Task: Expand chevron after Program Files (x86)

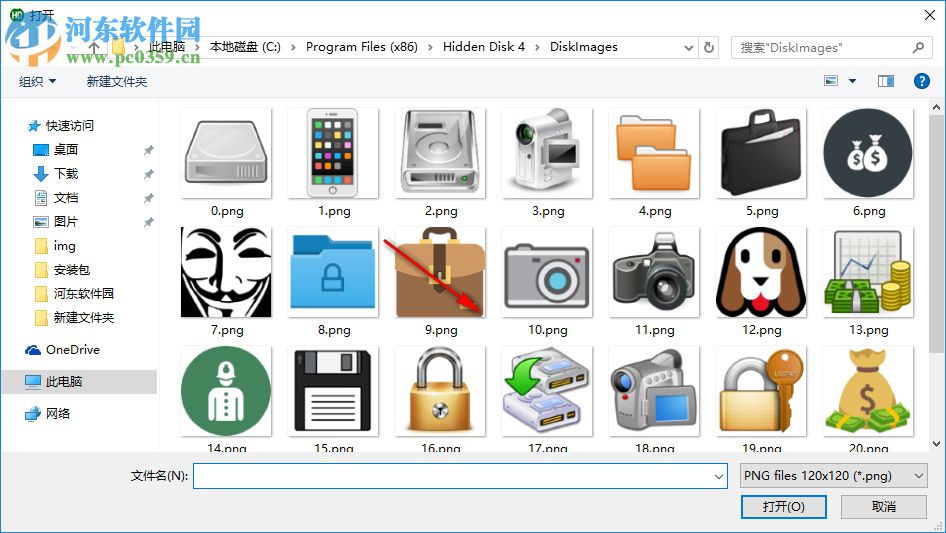Action: coord(430,47)
